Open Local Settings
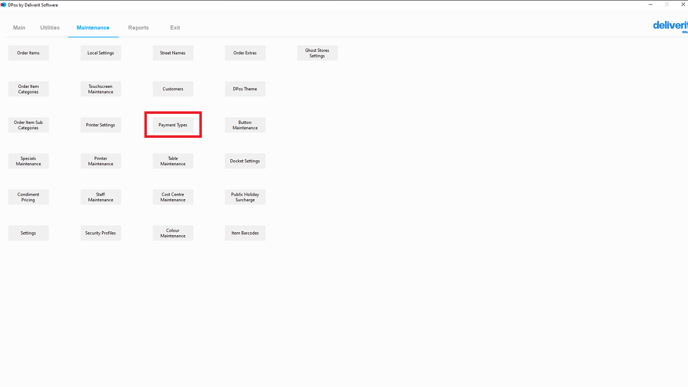688x387 pixels. pos(100,53)
